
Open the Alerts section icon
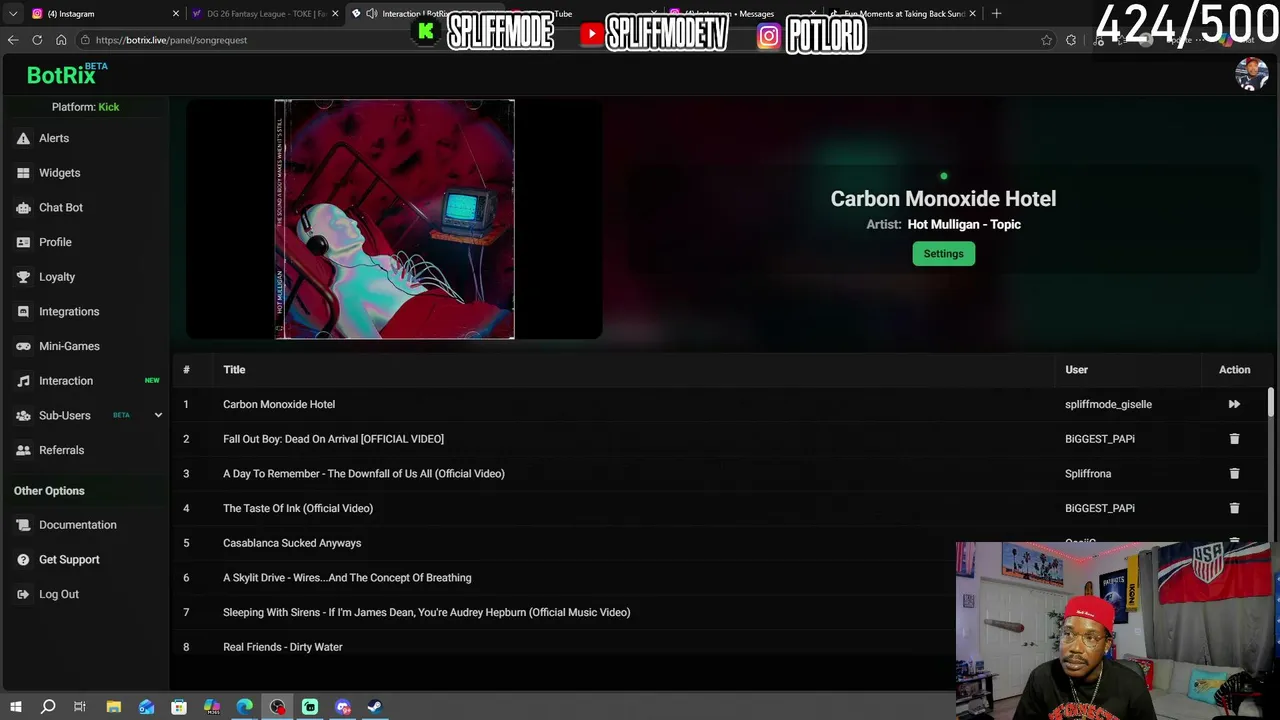(x=23, y=138)
